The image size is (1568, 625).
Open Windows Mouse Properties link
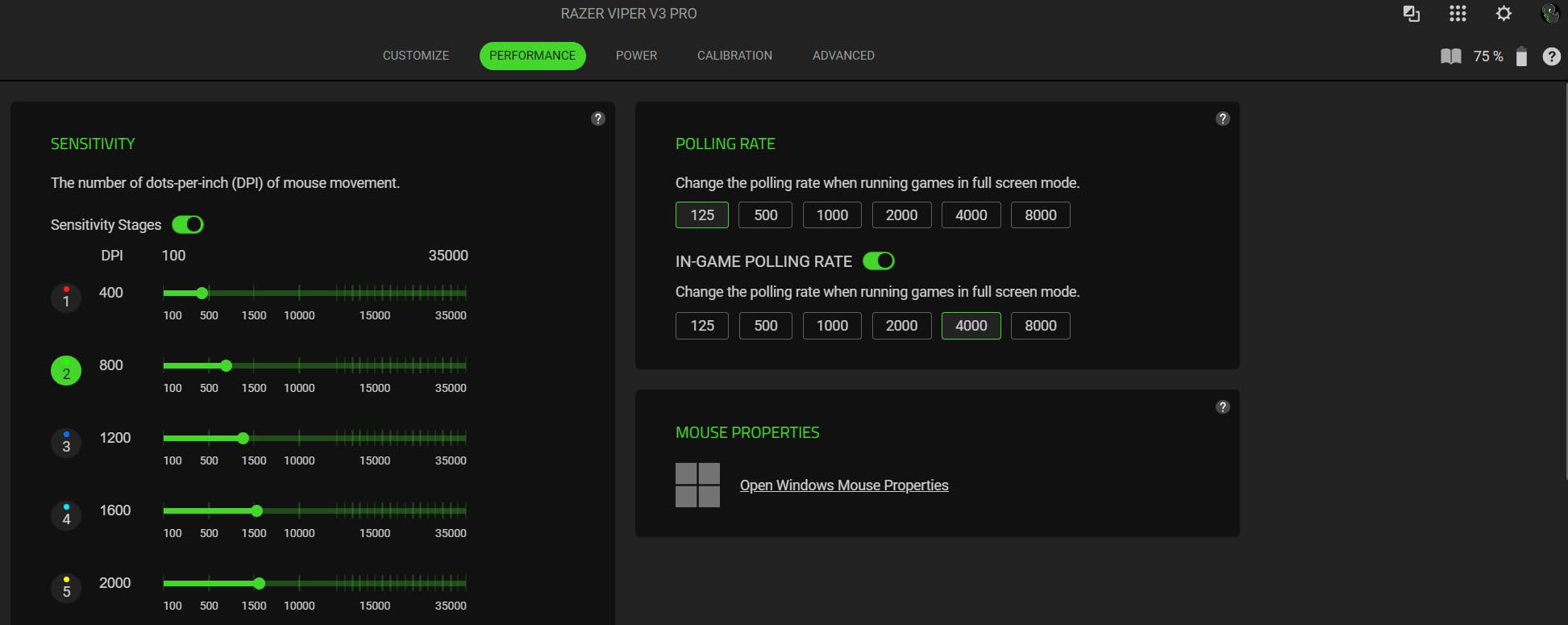(844, 485)
